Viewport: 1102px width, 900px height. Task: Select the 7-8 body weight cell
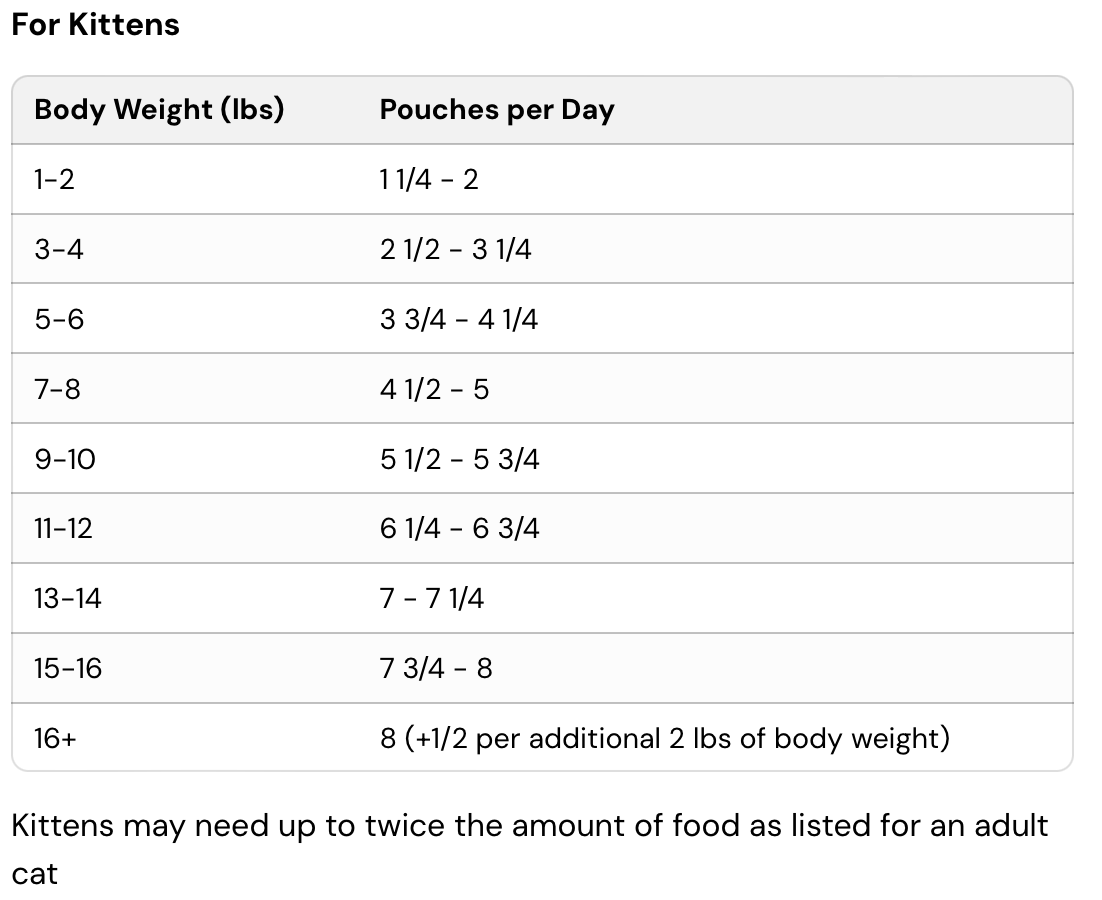(x=57, y=389)
